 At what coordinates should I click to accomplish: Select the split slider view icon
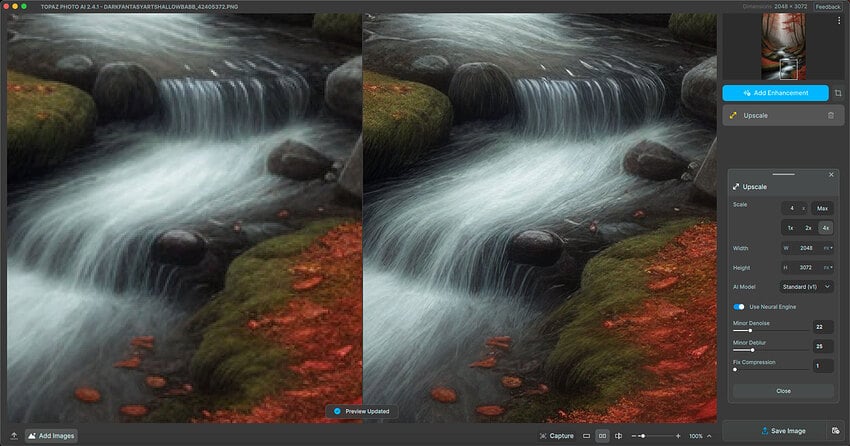pyautogui.click(x=618, y=436)
